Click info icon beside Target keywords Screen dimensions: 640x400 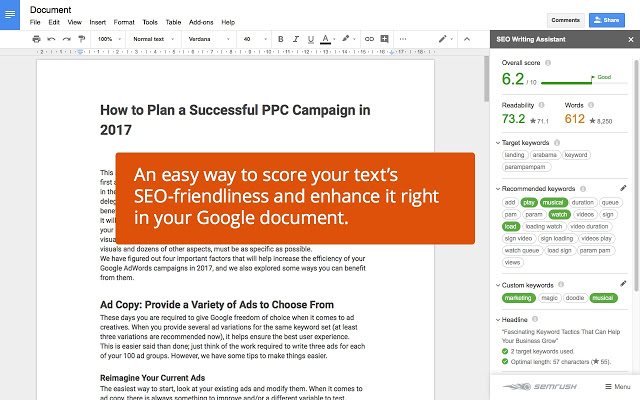(x=557, y=142)
